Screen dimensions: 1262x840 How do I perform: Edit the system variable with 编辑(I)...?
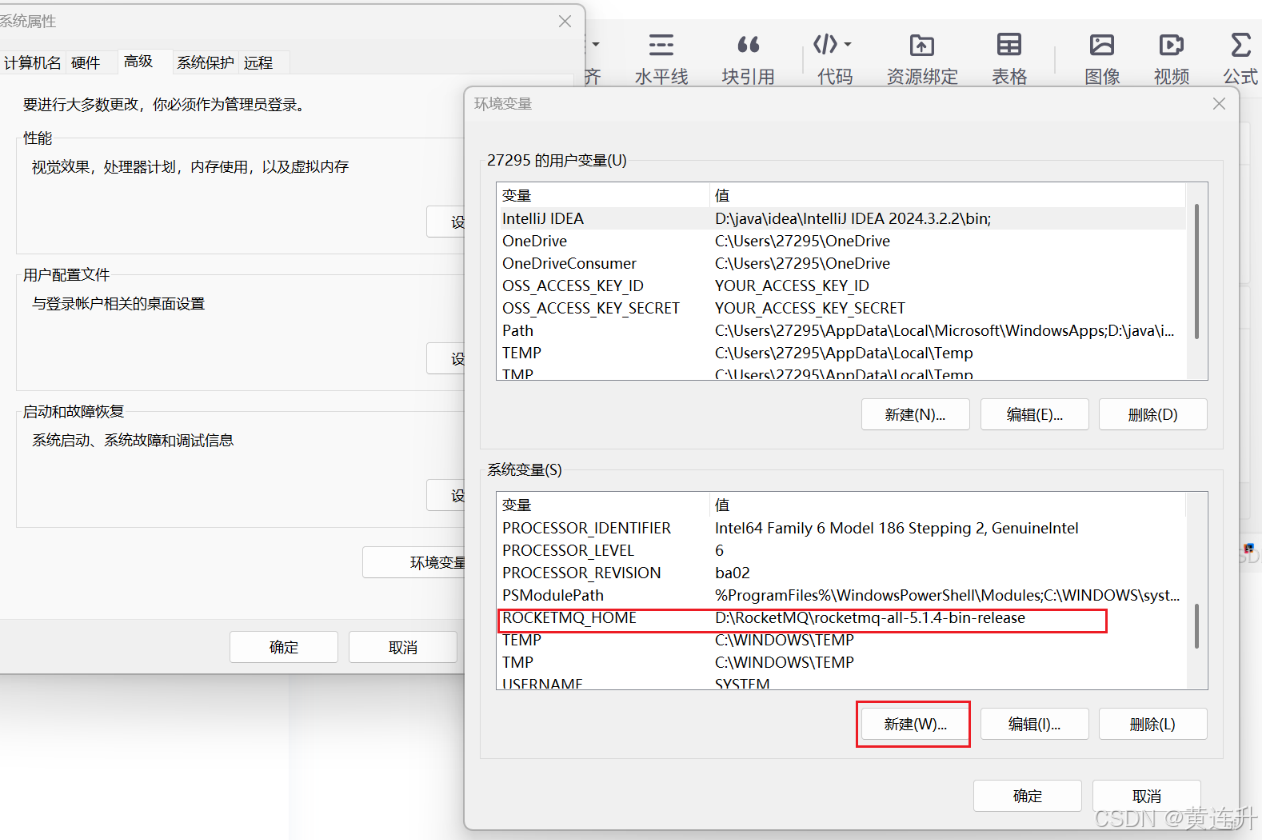tap(1034, 724)
